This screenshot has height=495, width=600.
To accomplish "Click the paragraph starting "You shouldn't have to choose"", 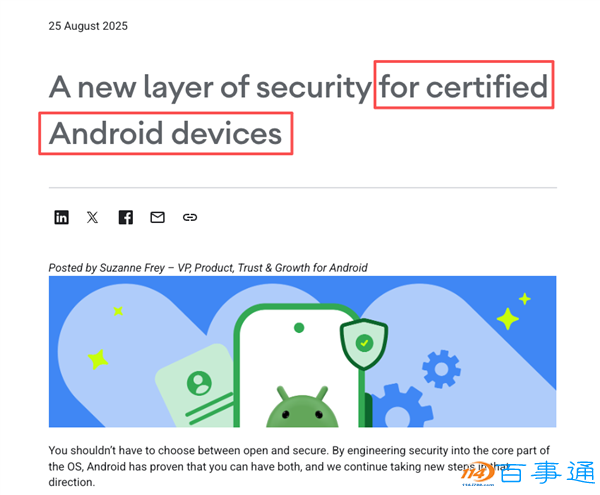I will [x=299, y=466].
